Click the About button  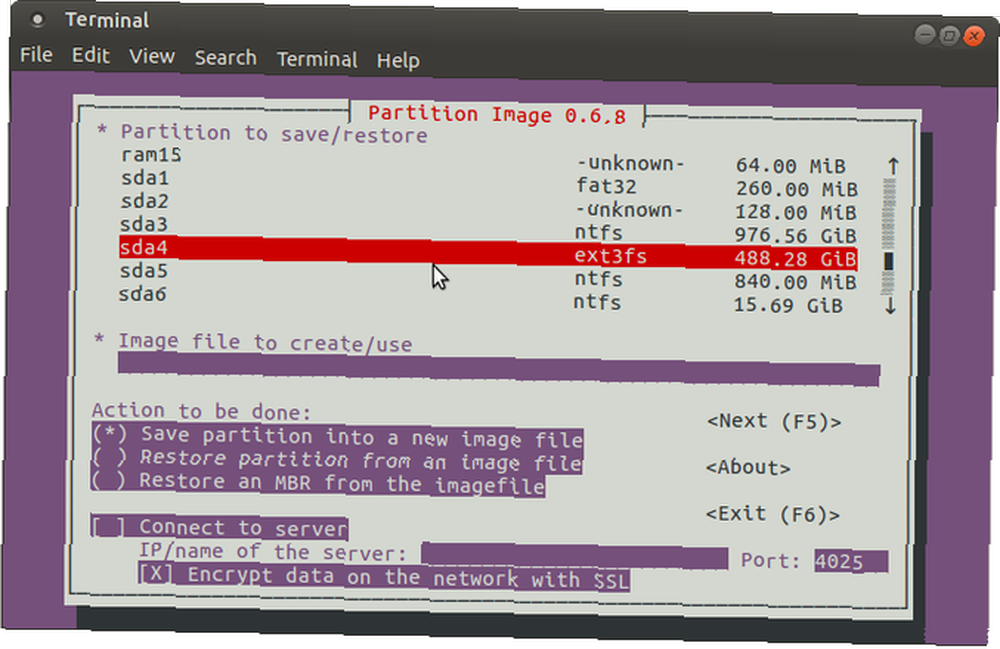coord(748,467)
